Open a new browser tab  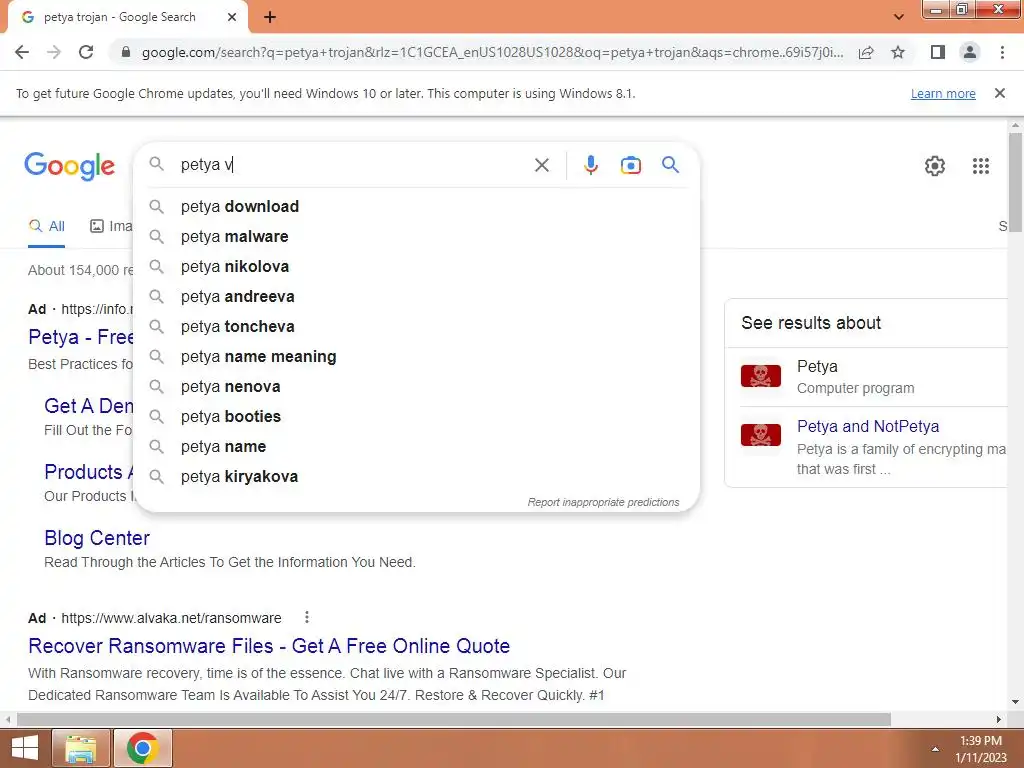270,18
